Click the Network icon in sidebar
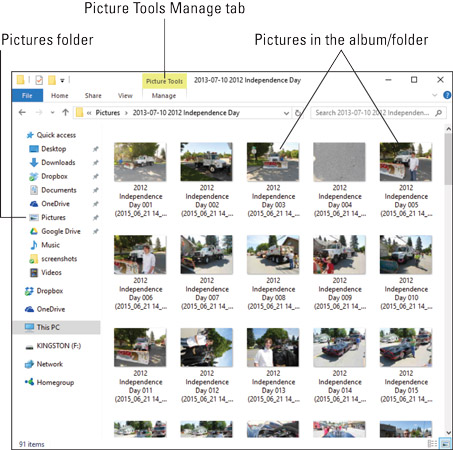 coord(29,364)
